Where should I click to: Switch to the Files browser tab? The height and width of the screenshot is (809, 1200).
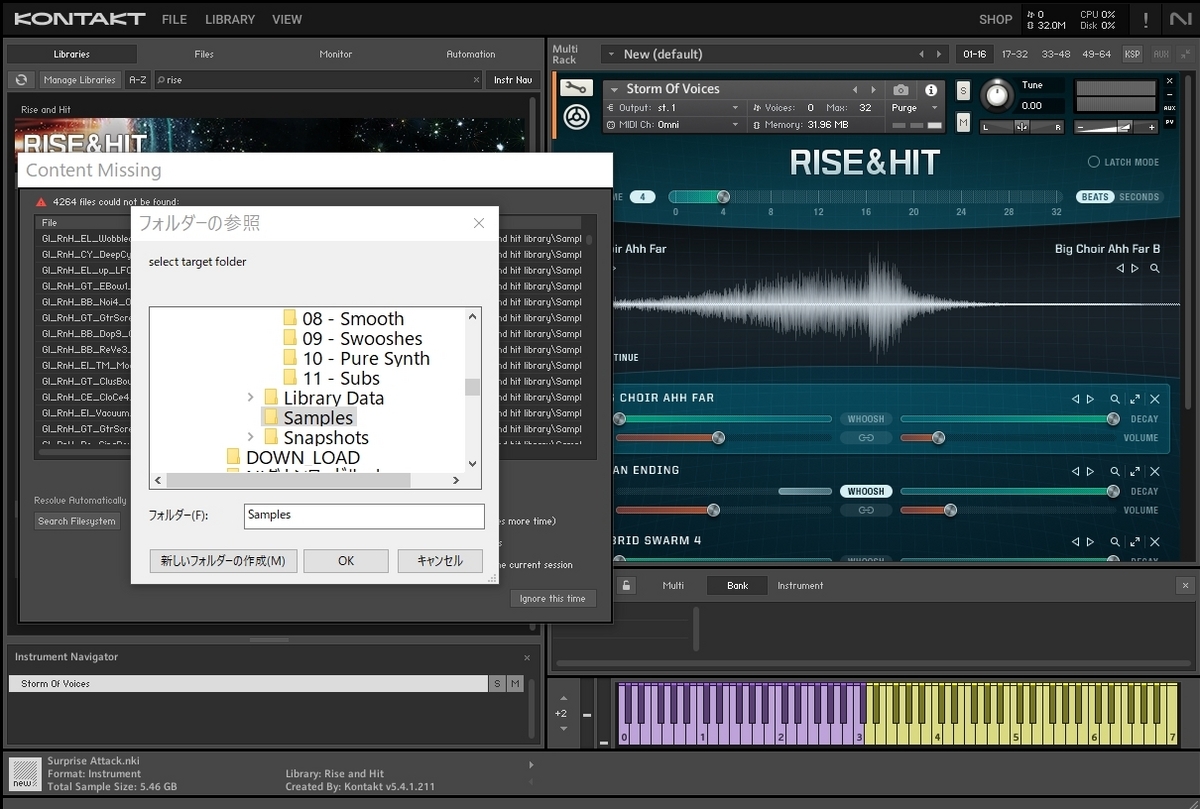(x=204, y=54)
